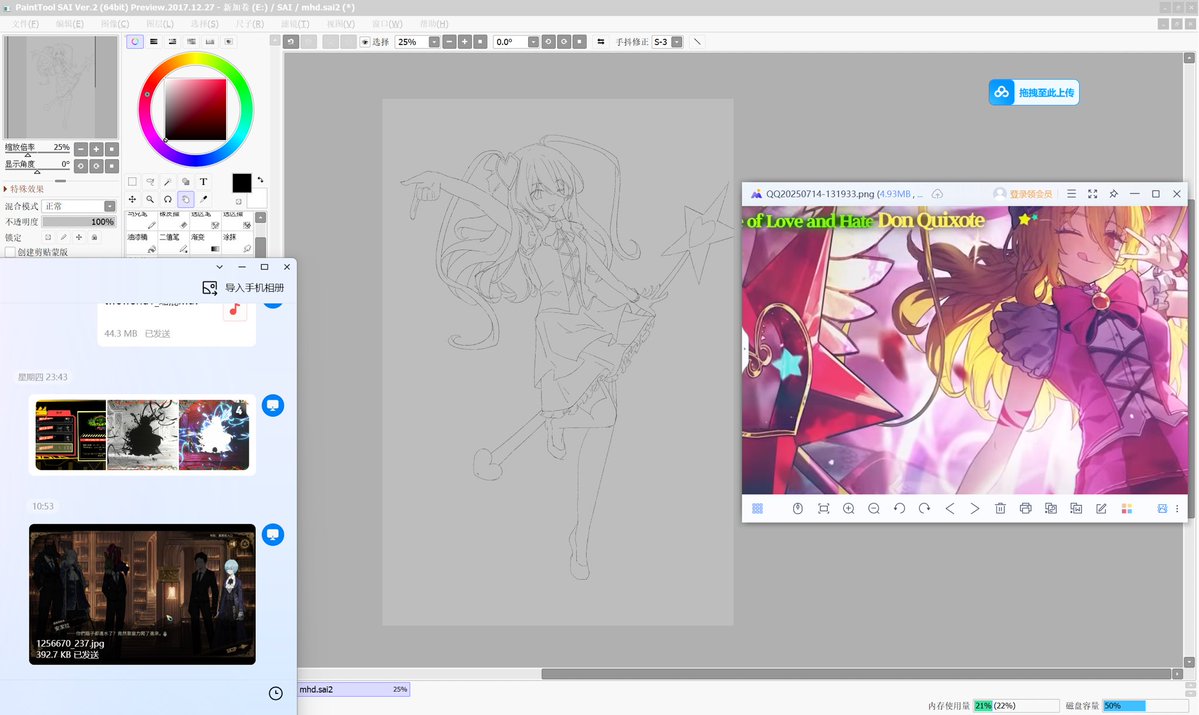The width and height of the screenshot is (1199, 715).
Task: Click the Undo button in SAI toolbar
Action: point(291,42)
